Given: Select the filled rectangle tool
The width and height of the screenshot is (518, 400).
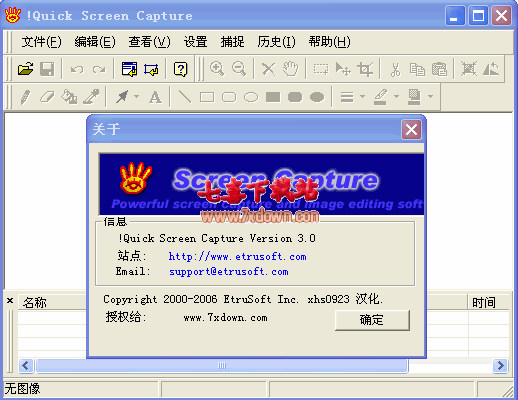Looking at the screenshot, I should coord(273,97).
